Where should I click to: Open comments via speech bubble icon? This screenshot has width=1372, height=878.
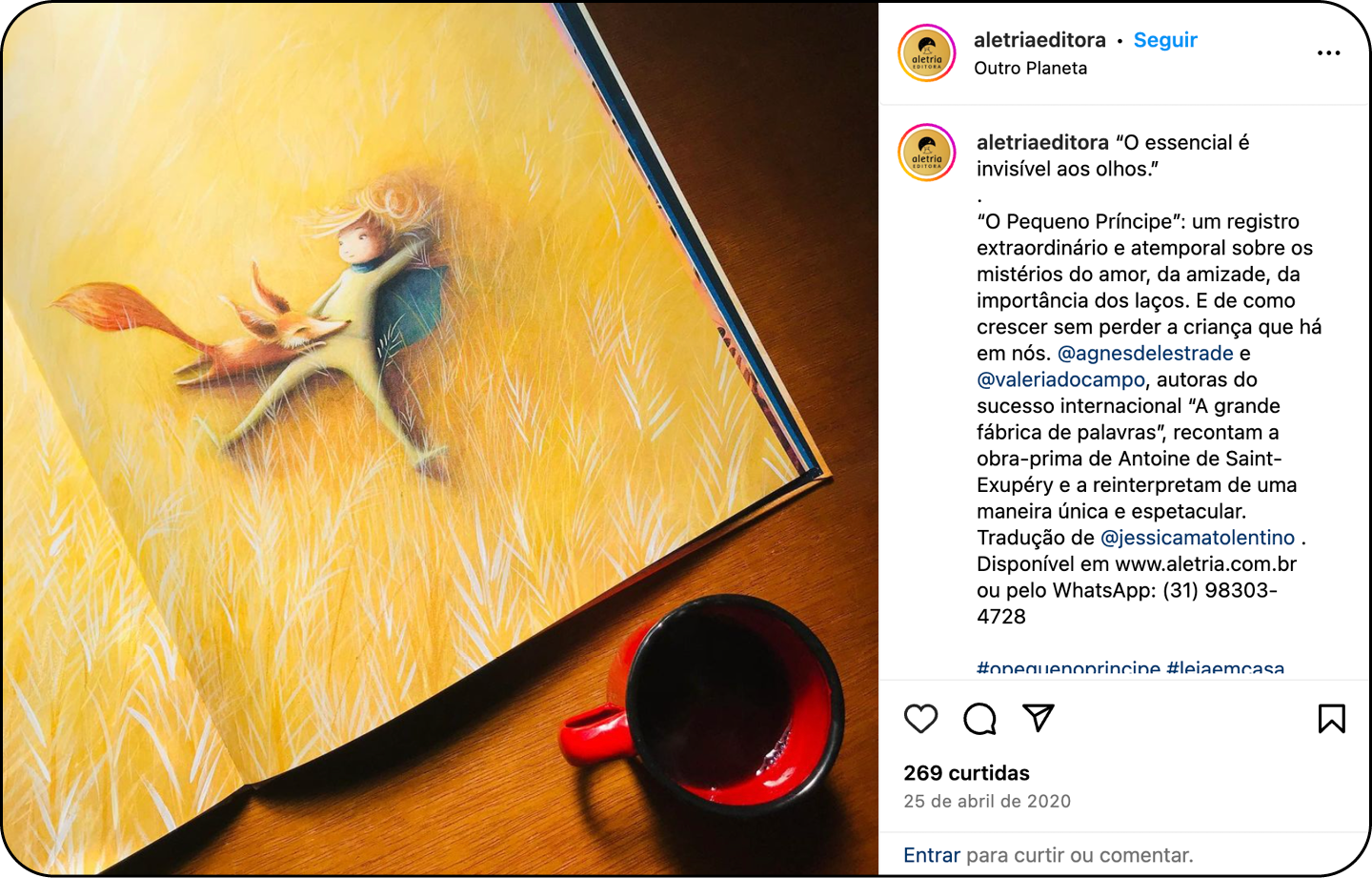click(979, 719)
